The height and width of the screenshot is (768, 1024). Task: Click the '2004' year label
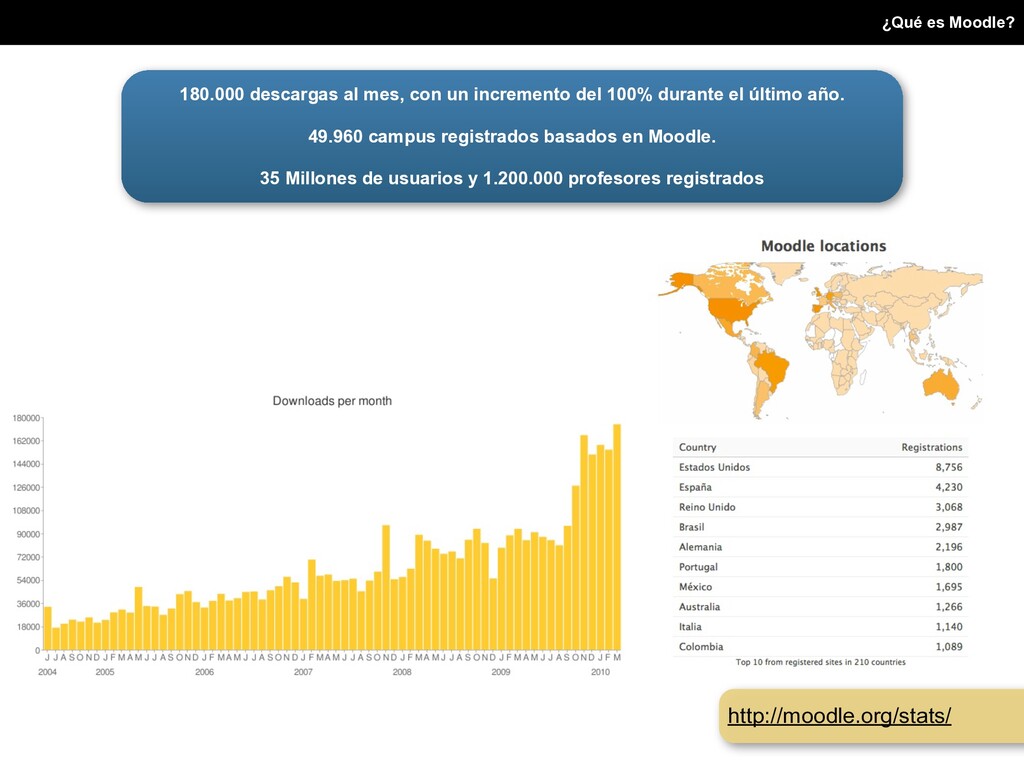point(48,672)
